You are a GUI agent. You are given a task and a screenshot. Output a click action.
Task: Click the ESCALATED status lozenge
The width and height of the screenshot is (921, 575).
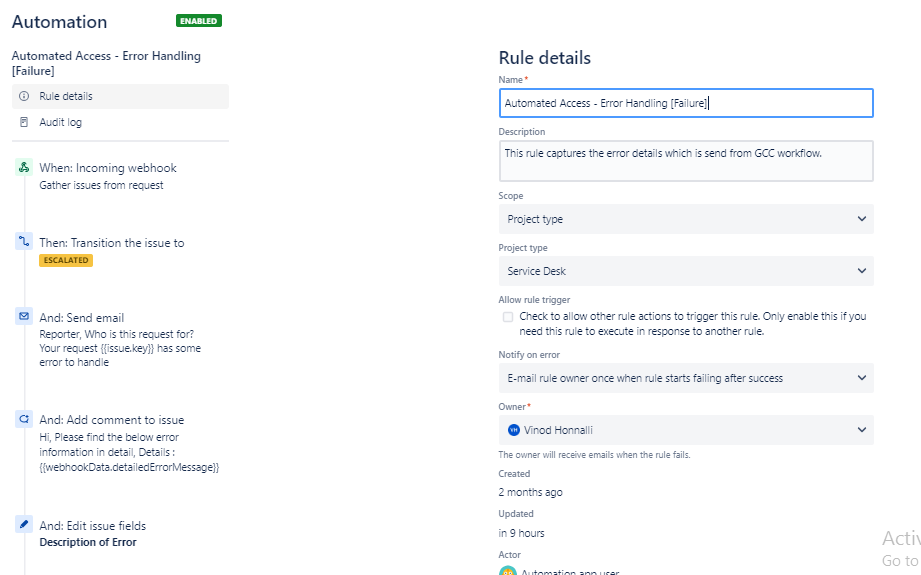[x=66, y=260]
